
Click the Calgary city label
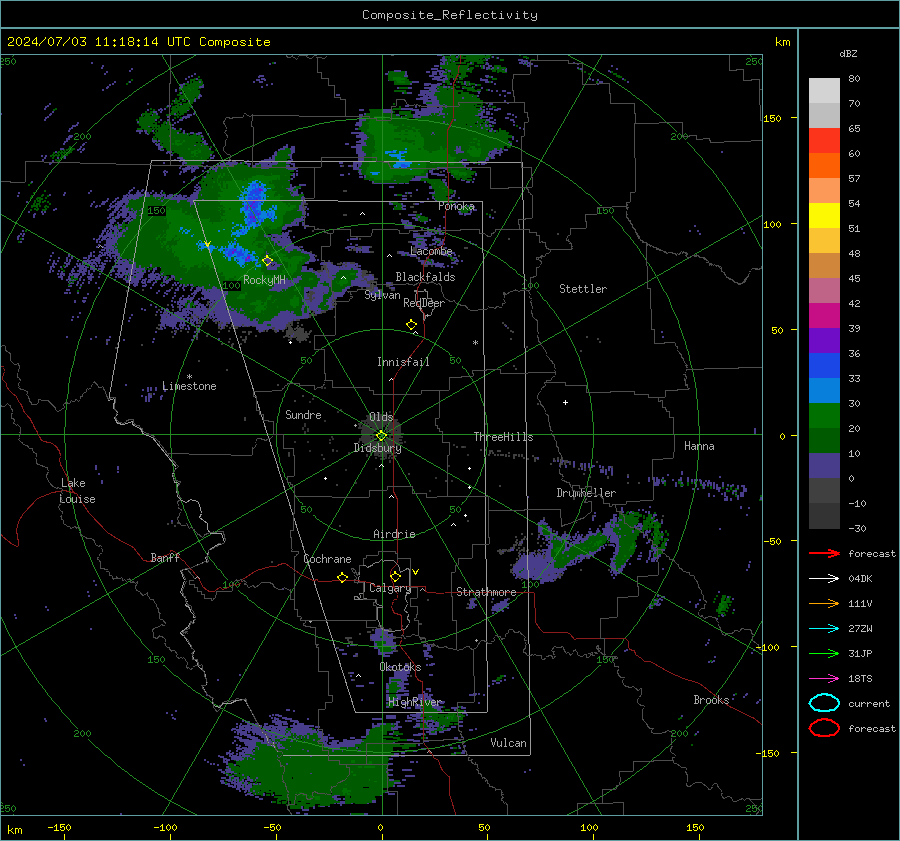click(390, 588)
